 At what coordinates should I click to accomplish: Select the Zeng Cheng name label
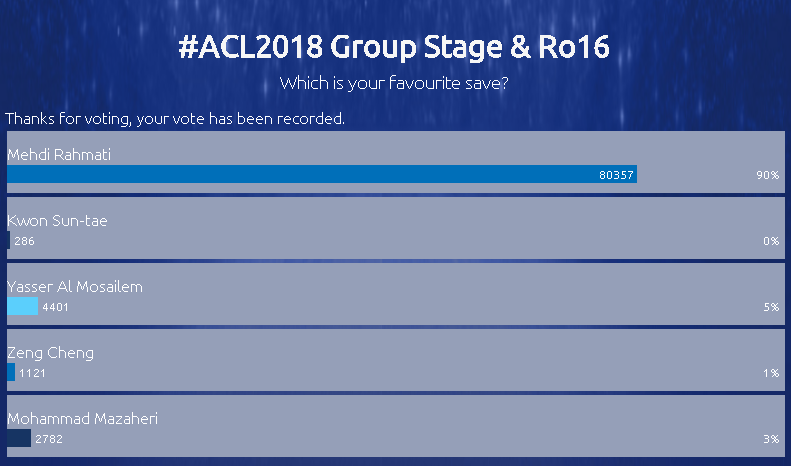[50, 353]
